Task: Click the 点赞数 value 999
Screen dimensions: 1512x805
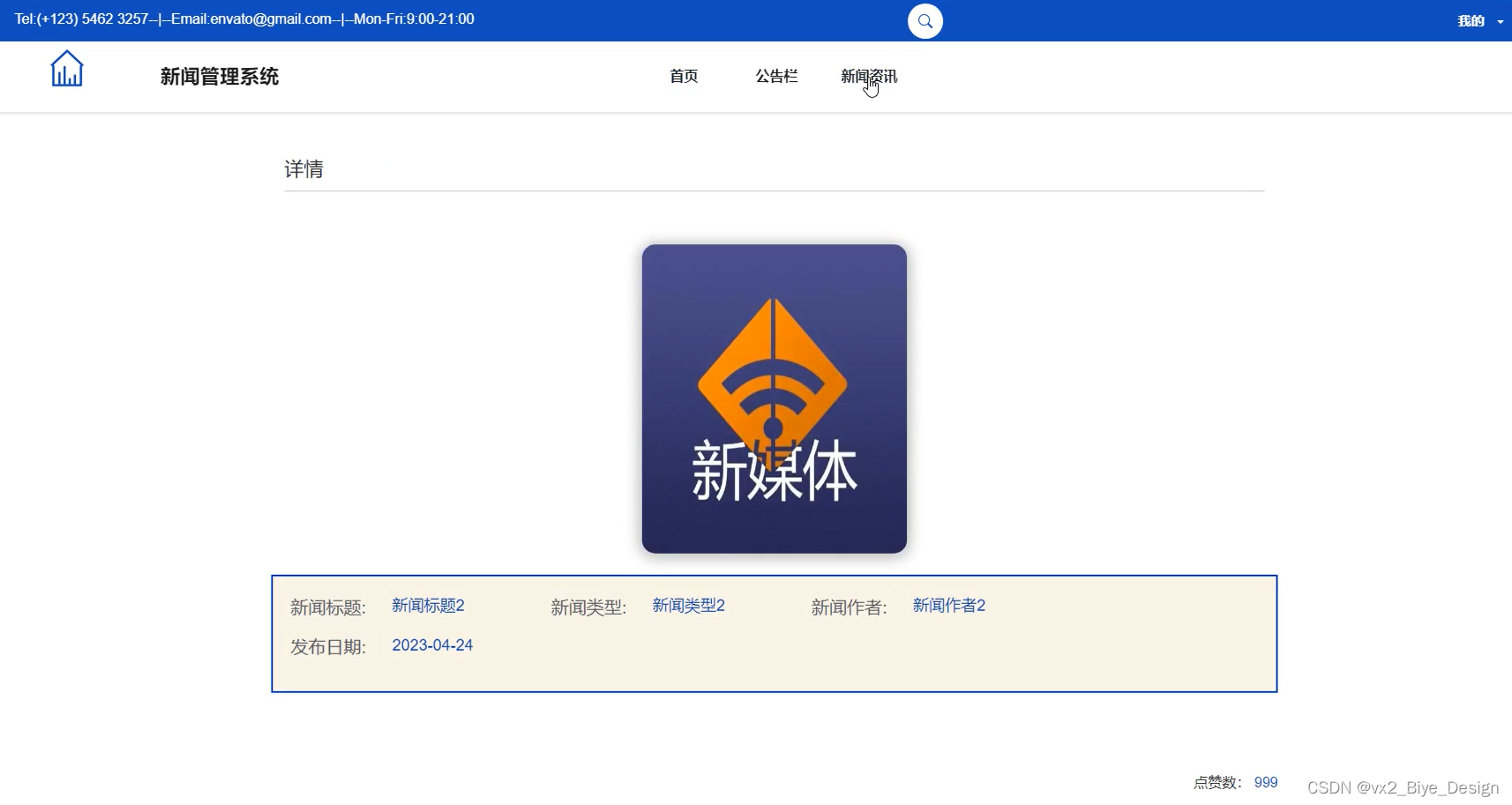Action: (1266, 782)
